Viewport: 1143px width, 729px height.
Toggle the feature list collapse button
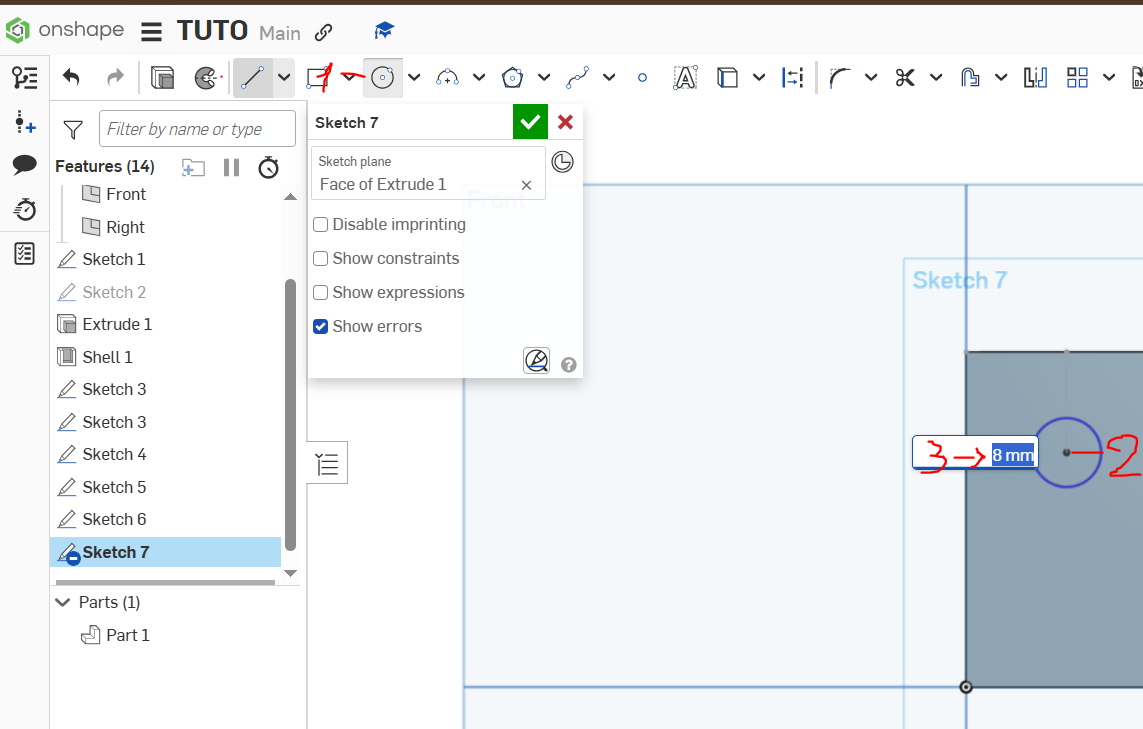[327, 463]
